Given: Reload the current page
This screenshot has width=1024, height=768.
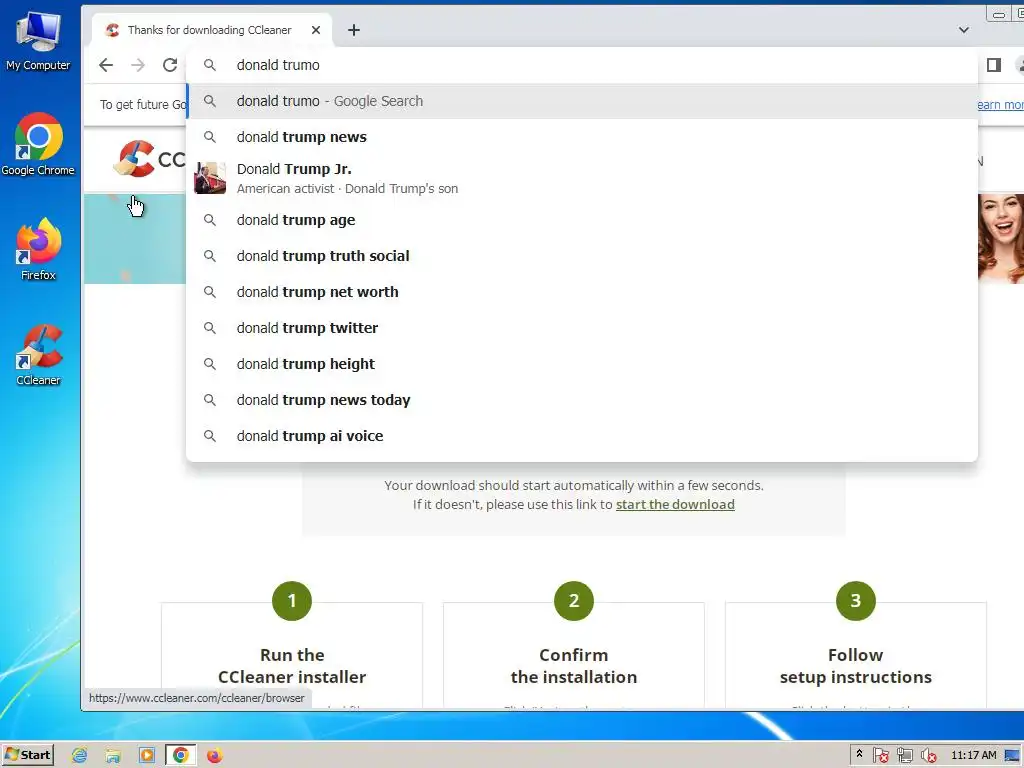Looking at the screenshot, I should (170, 65).
